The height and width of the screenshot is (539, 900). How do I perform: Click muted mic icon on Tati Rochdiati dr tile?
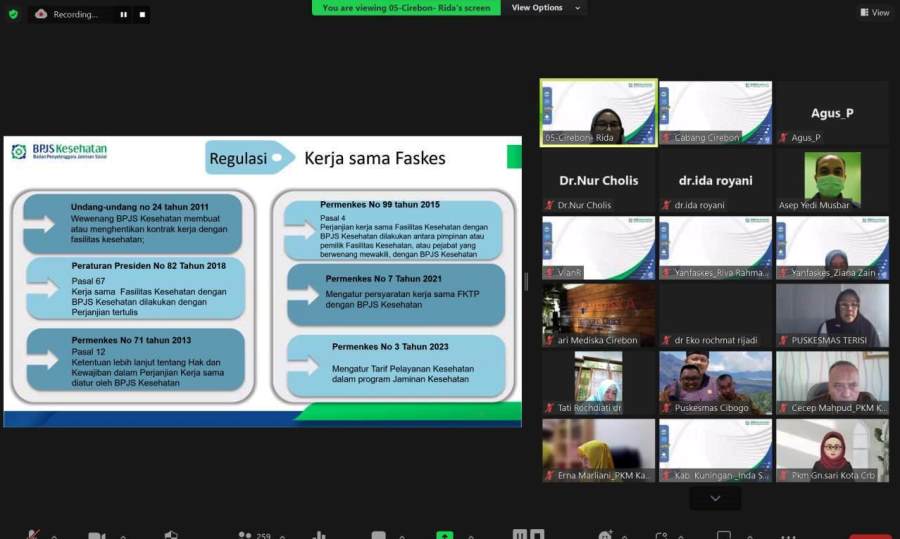[x=549, y=408]
